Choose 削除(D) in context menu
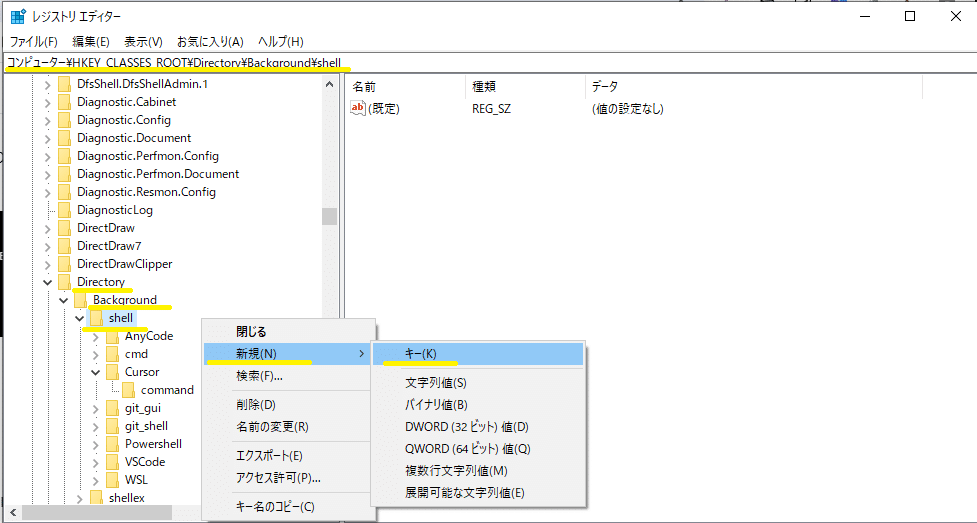This screenshot has height=523, width=977. tap(289, 405)
